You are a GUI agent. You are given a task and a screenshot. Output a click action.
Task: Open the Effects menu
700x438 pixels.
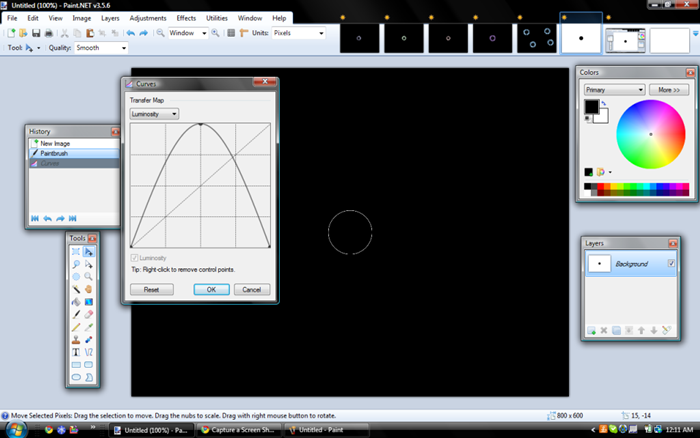[x=186, y=18]
